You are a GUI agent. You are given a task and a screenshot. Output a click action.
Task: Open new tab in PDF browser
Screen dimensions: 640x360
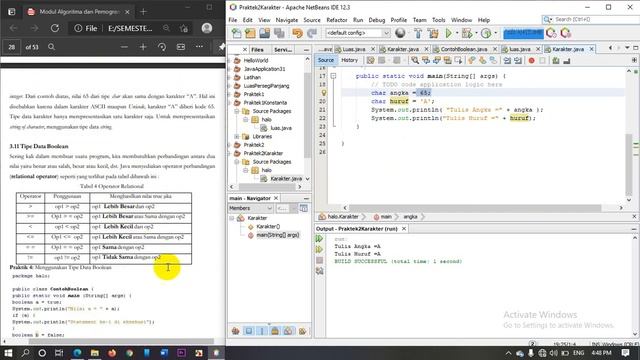[x=143, y=12]
